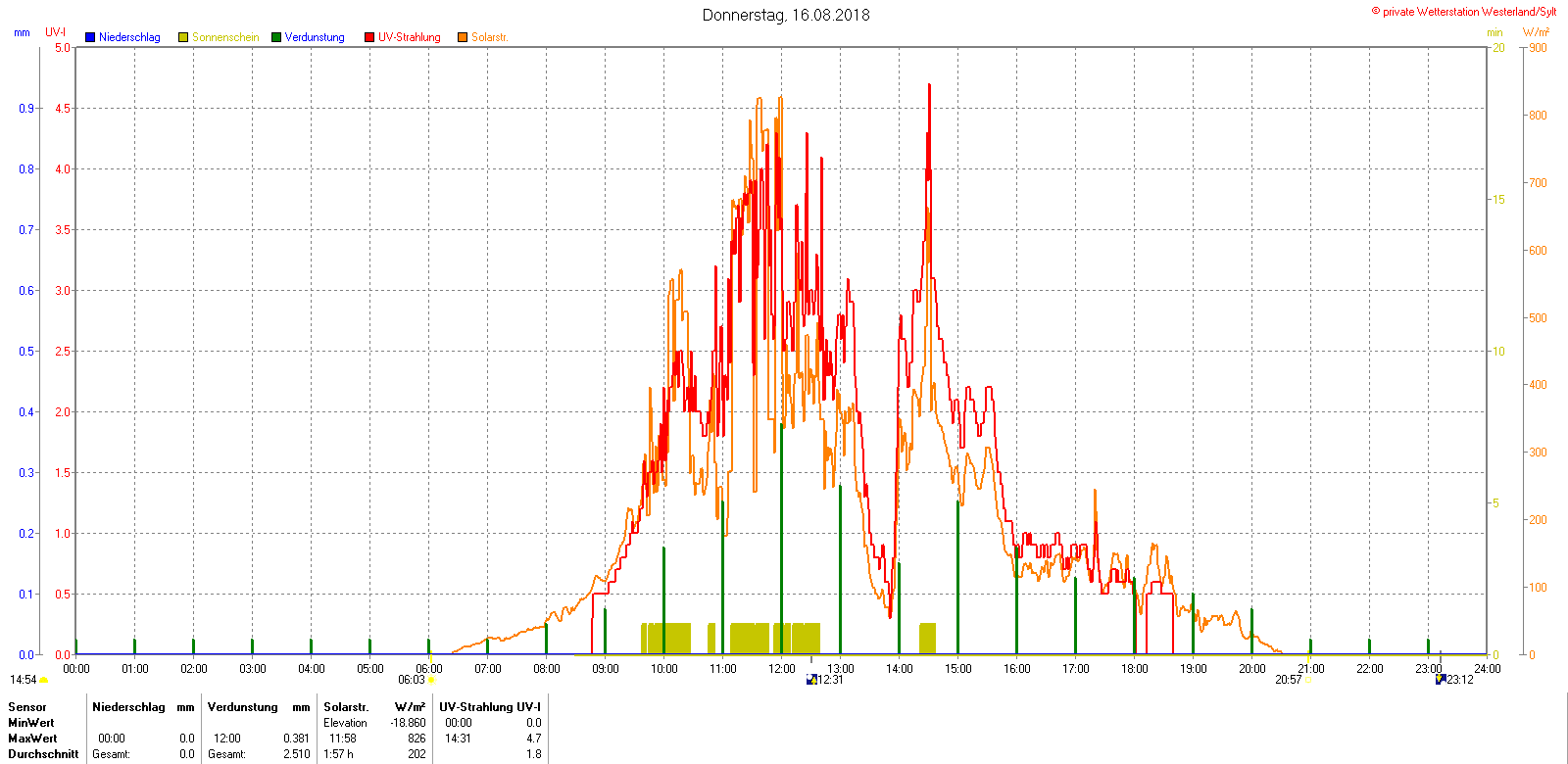Click the blue Niederschlag legend swatch
The width and height of the screenshot is (1568, 764).
tap(90, 37)
